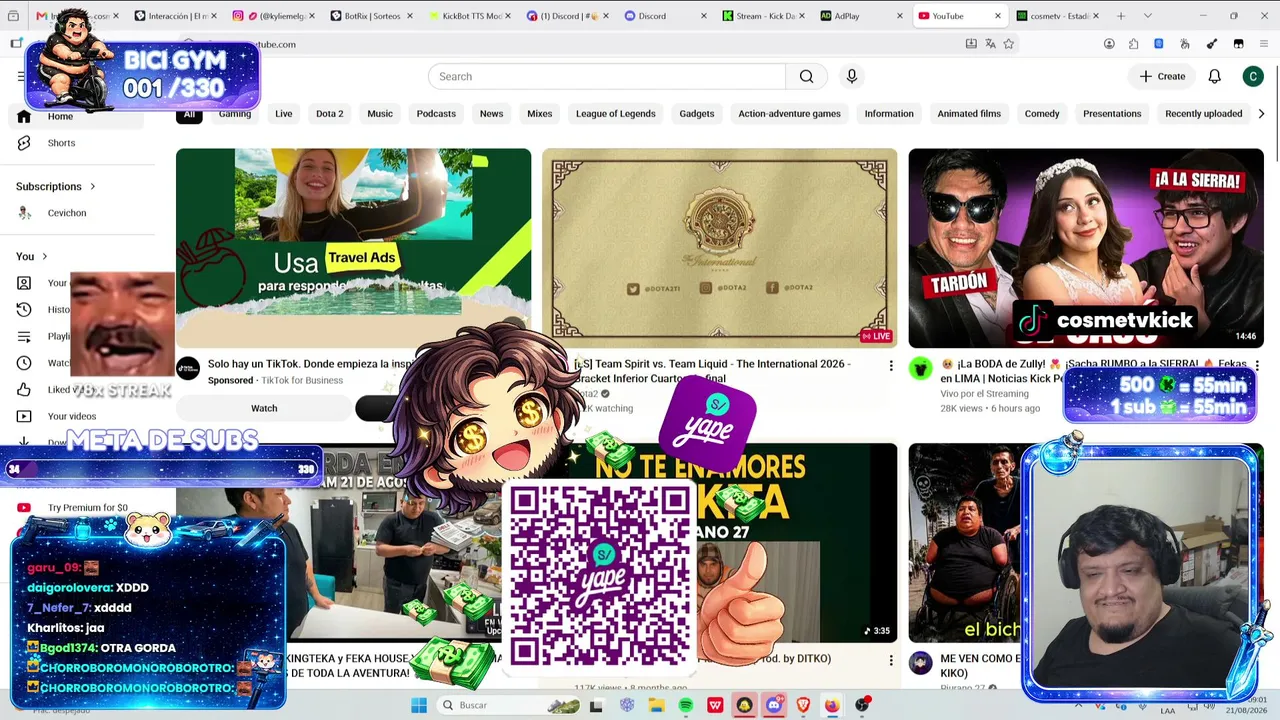Filter feed by Dota 2

coord(330,114)
